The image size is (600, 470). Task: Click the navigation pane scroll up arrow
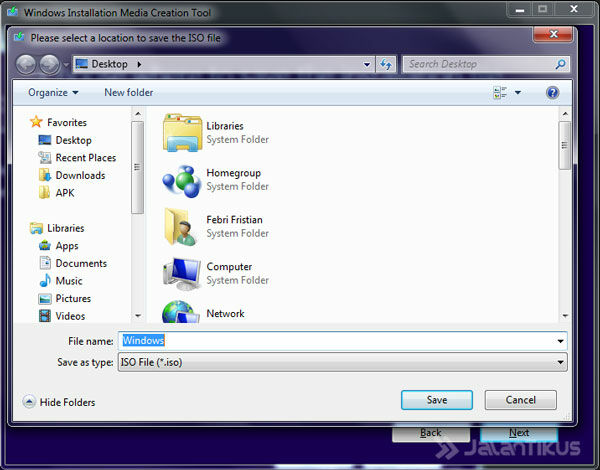coord(138,114)
